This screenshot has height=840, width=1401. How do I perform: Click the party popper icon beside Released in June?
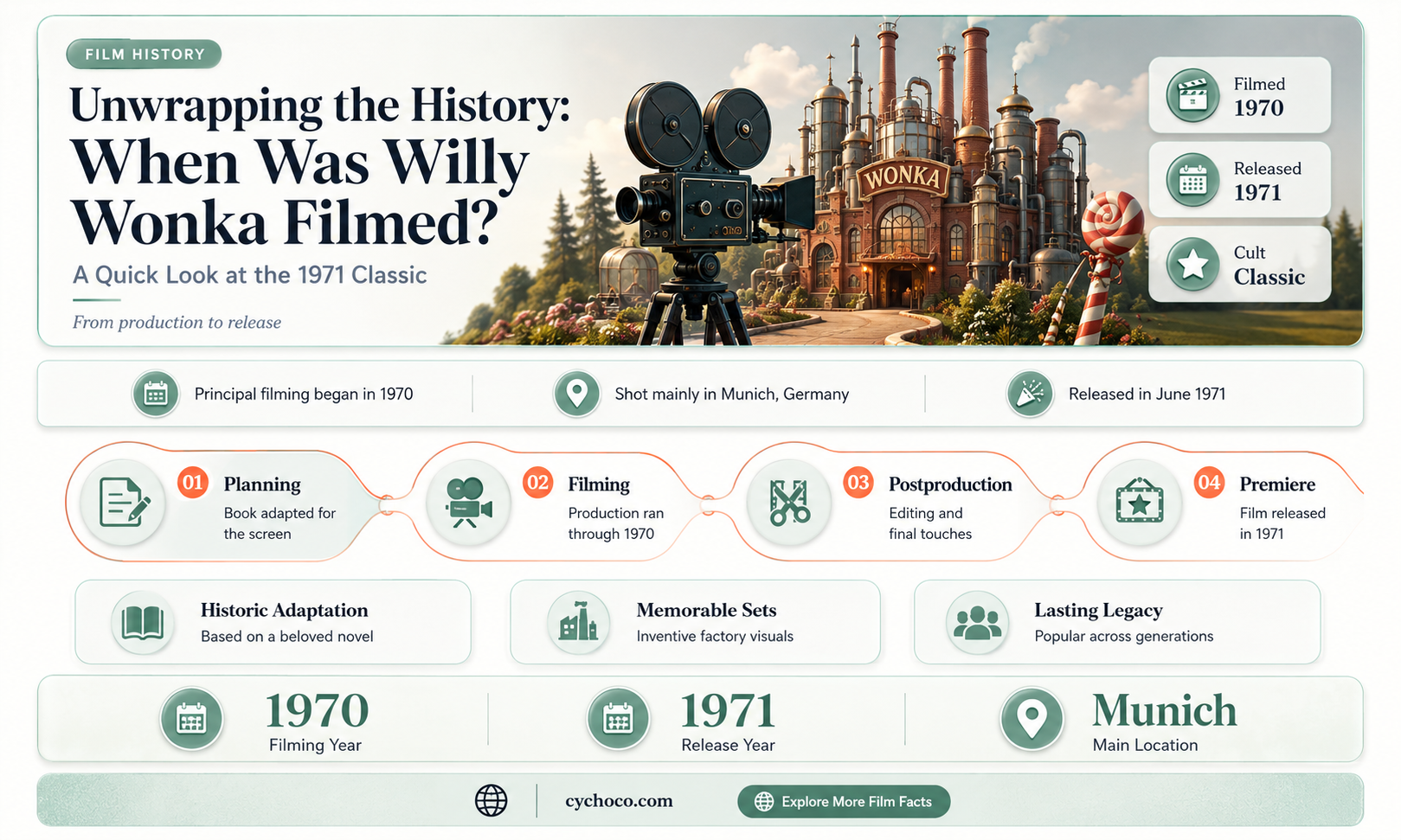(1030, 394)
